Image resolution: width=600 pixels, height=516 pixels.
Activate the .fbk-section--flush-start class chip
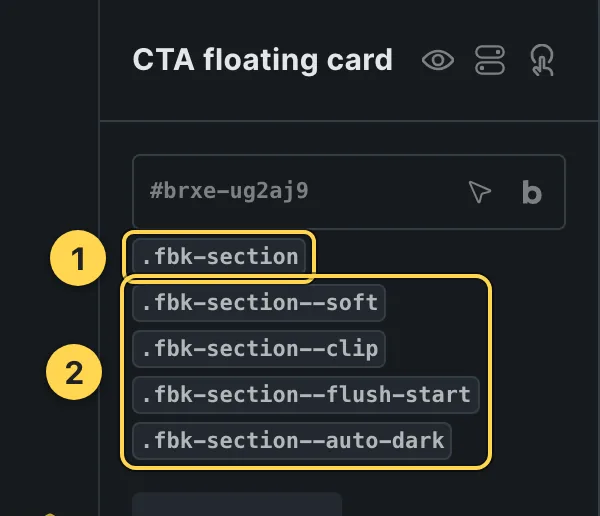[x=306, y=395]
